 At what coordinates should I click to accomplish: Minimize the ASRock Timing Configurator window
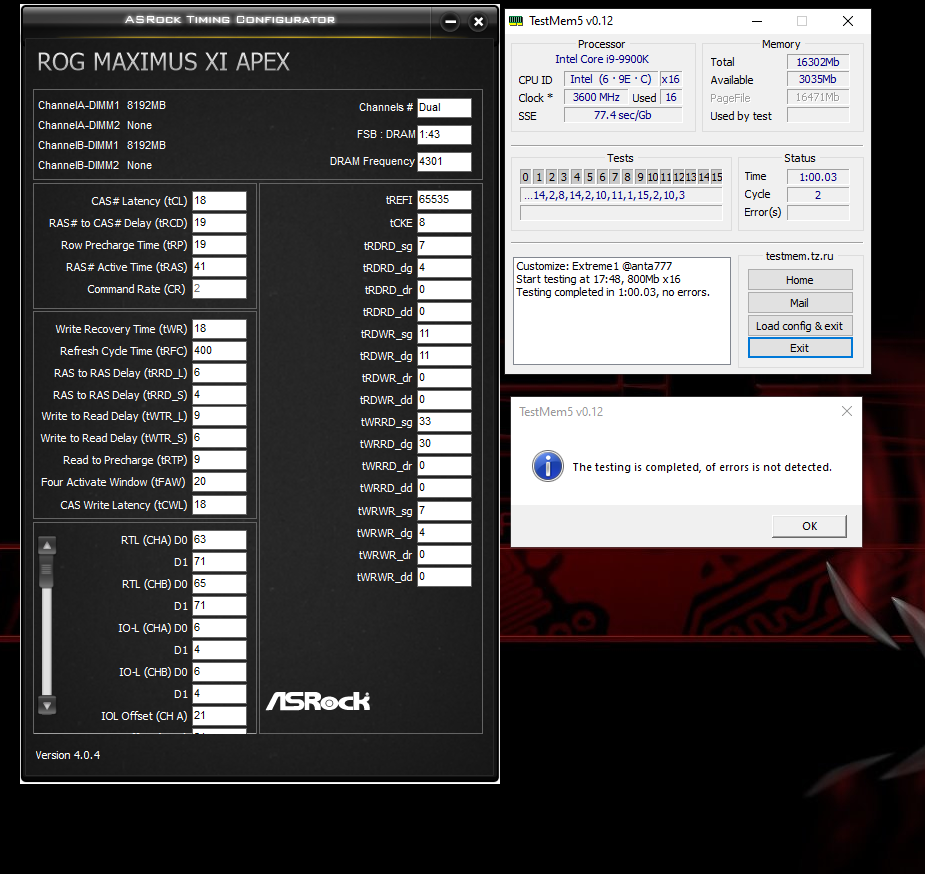coord(450,22)
